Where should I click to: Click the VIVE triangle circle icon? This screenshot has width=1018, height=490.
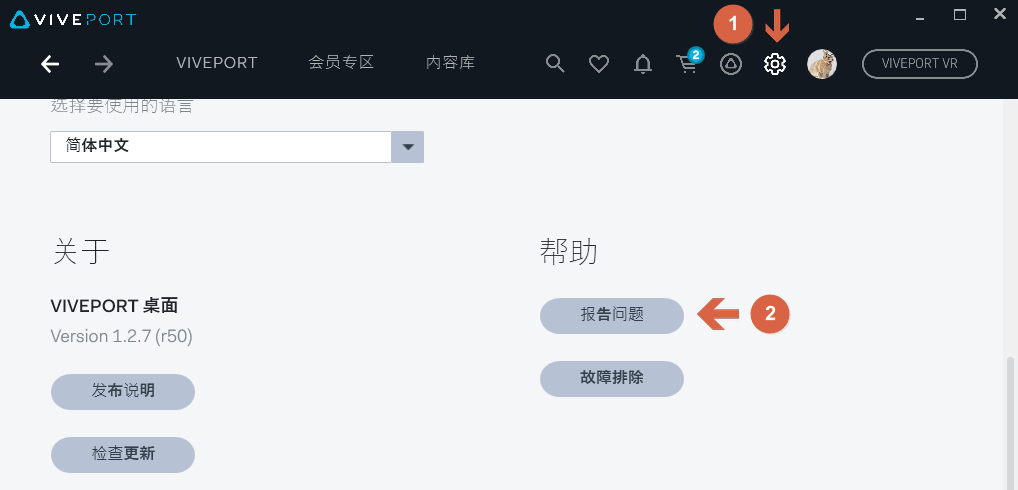(x=731, y=64)
